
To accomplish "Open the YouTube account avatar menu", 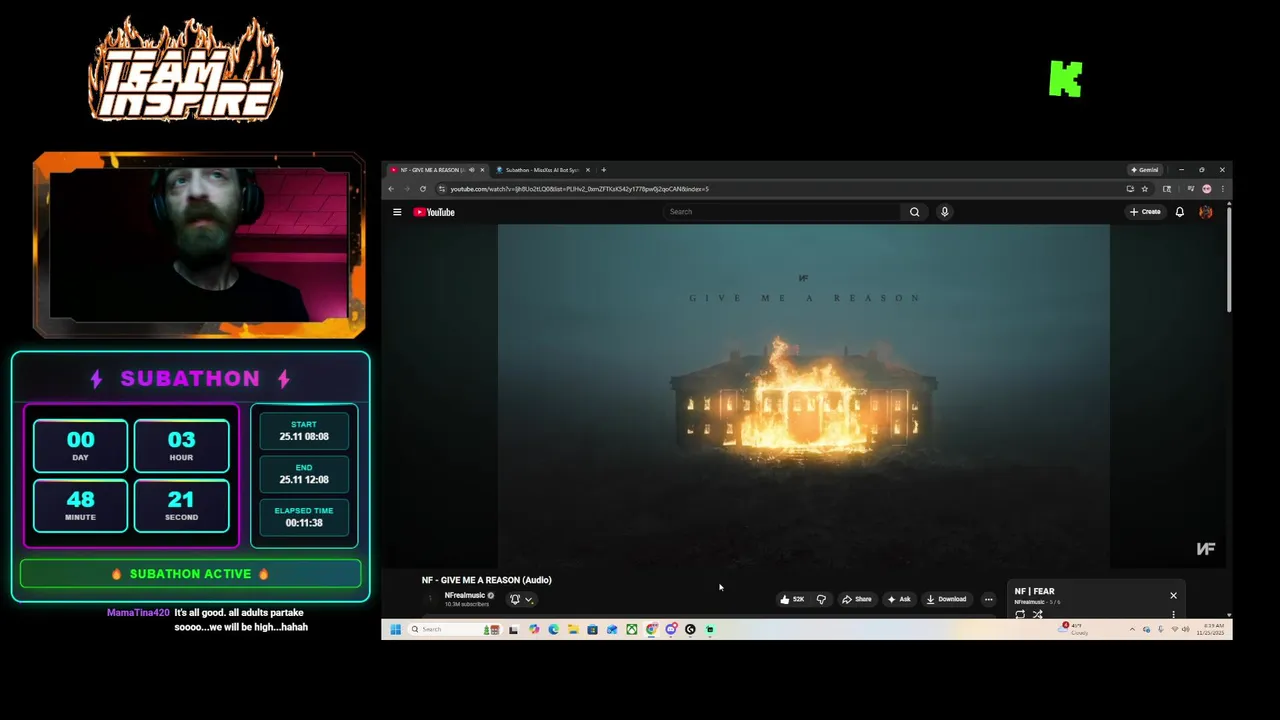I will (1206, 212).
